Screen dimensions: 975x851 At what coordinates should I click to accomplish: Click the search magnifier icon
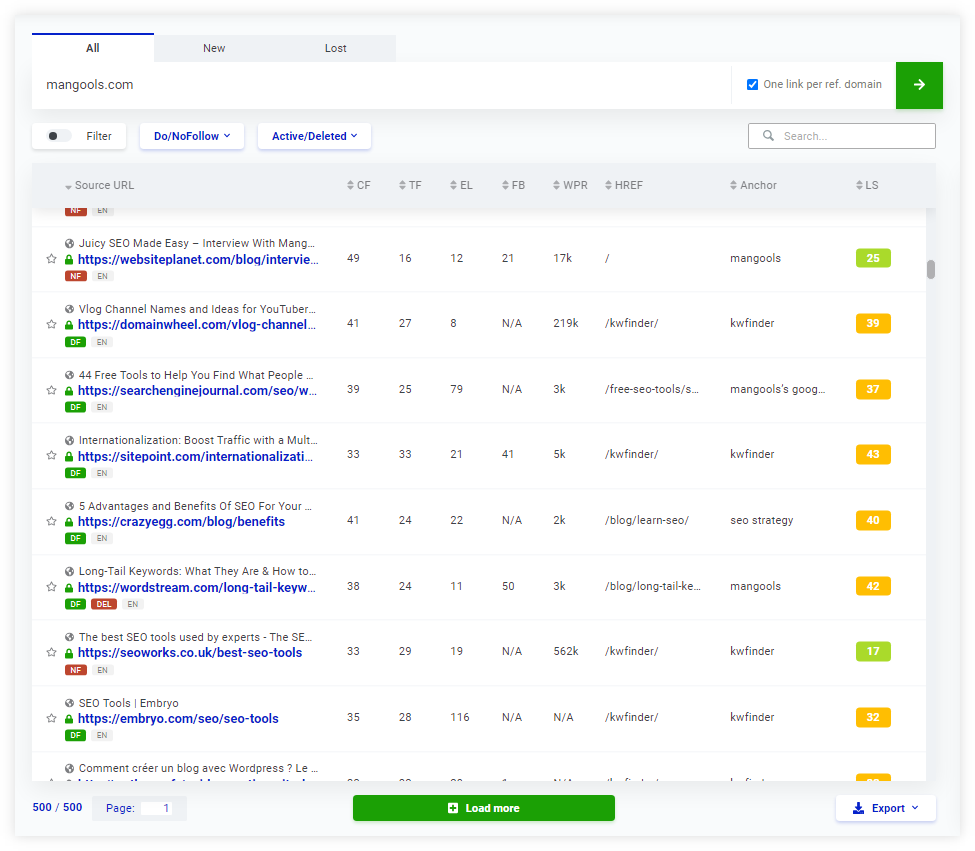pyautogui.click(x=769, y=136)
